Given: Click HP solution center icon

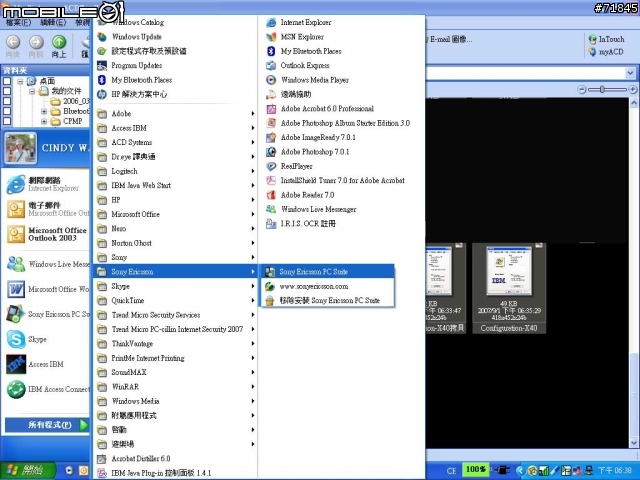Looking at the screenshot, I should 102,94.
